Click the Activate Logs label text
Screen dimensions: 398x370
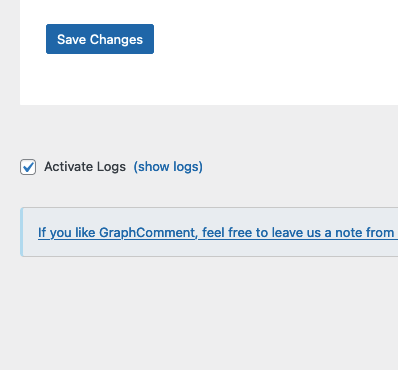(85, 167)
